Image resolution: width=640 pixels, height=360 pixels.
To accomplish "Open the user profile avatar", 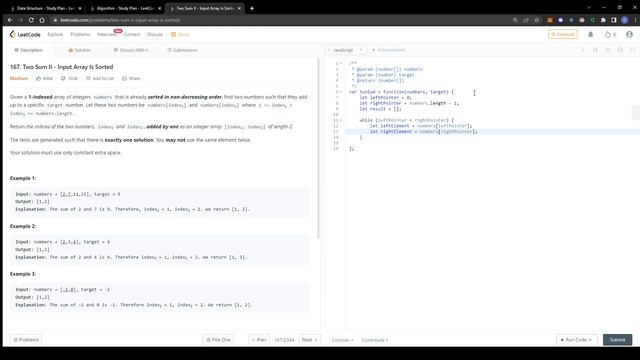I will pyautogui.click(x=629, y=35).
